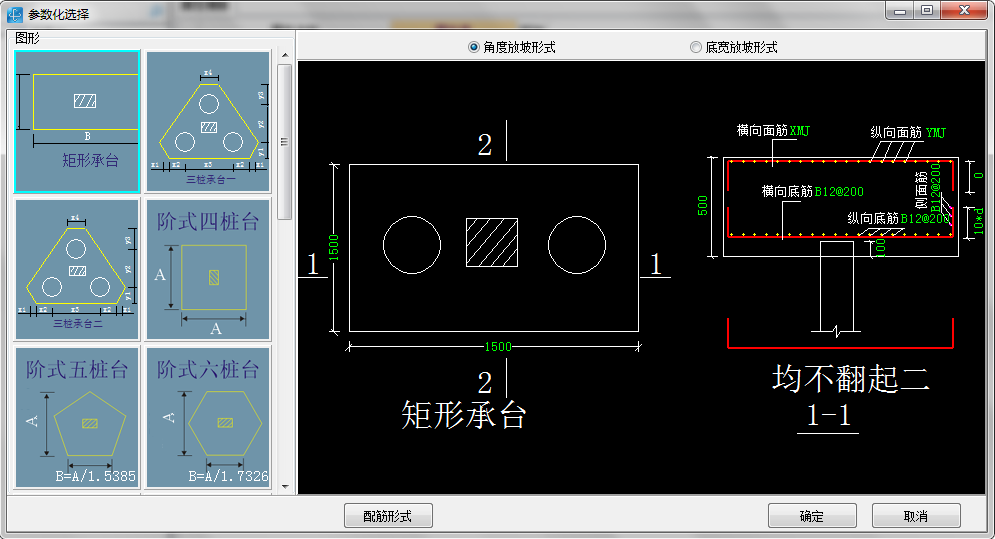
Task: Click the 矩形承台 drawing title
Action: click(465, 415)
